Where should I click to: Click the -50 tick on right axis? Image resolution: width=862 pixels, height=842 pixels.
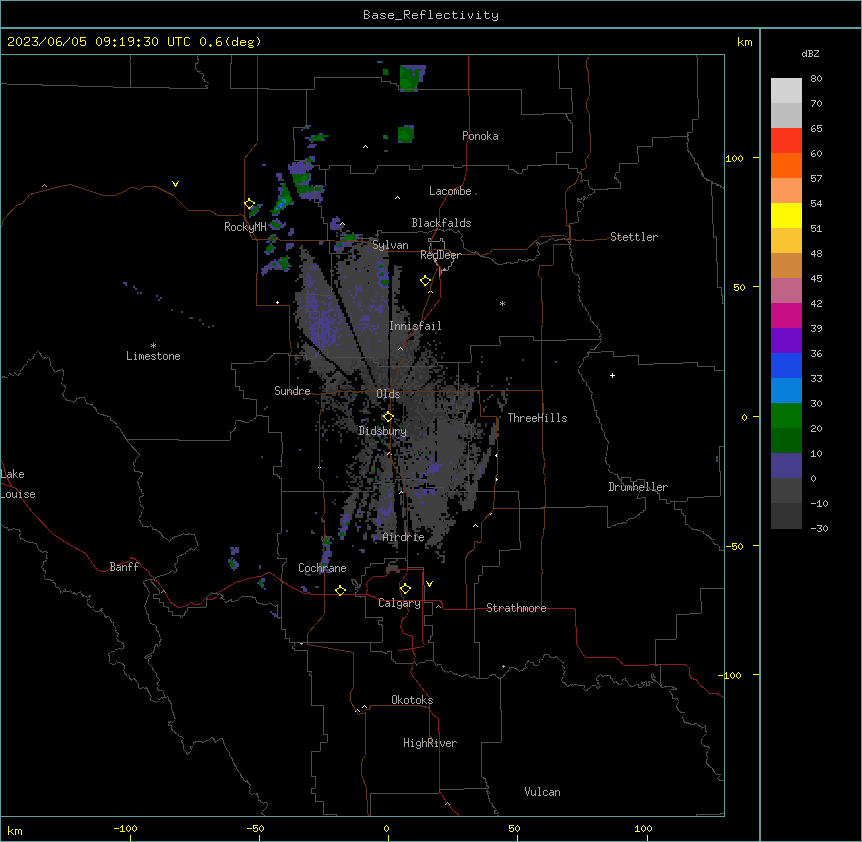[734, 546]
